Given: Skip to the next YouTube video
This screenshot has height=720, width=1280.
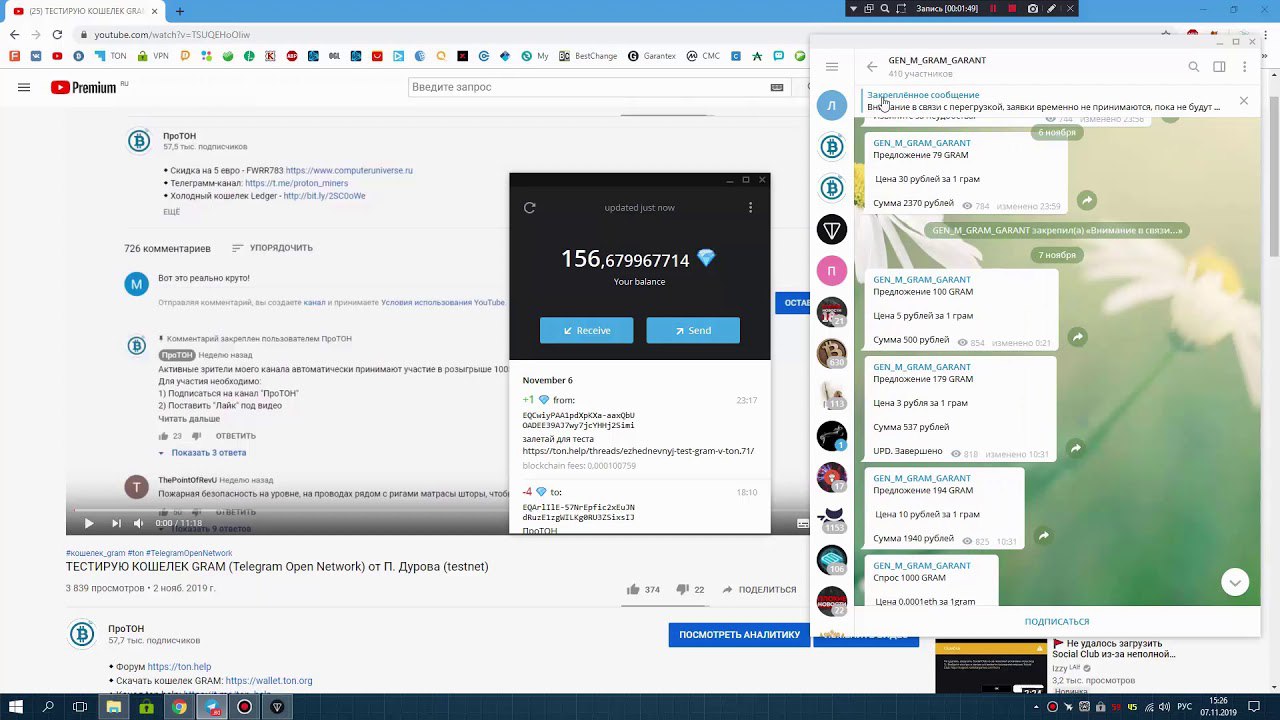Looking at the screenshot, I should 116,523.
